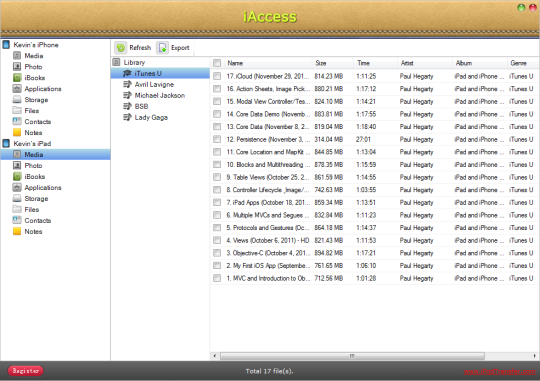This screenshot has height=381, width=540.
Task: Click the row "3. Objective-C (October 4"
Action: point(375,253)
